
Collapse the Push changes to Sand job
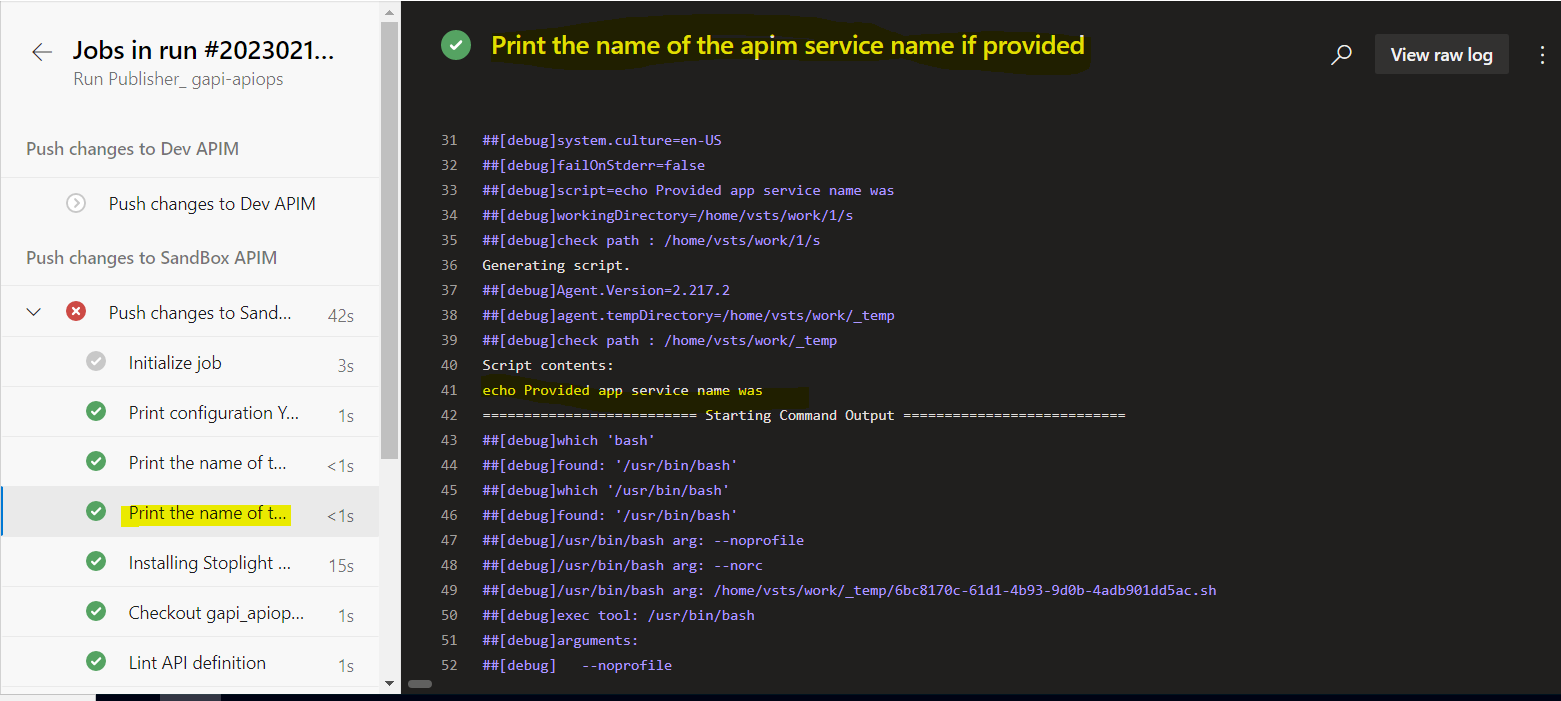[x=33, y=310]
